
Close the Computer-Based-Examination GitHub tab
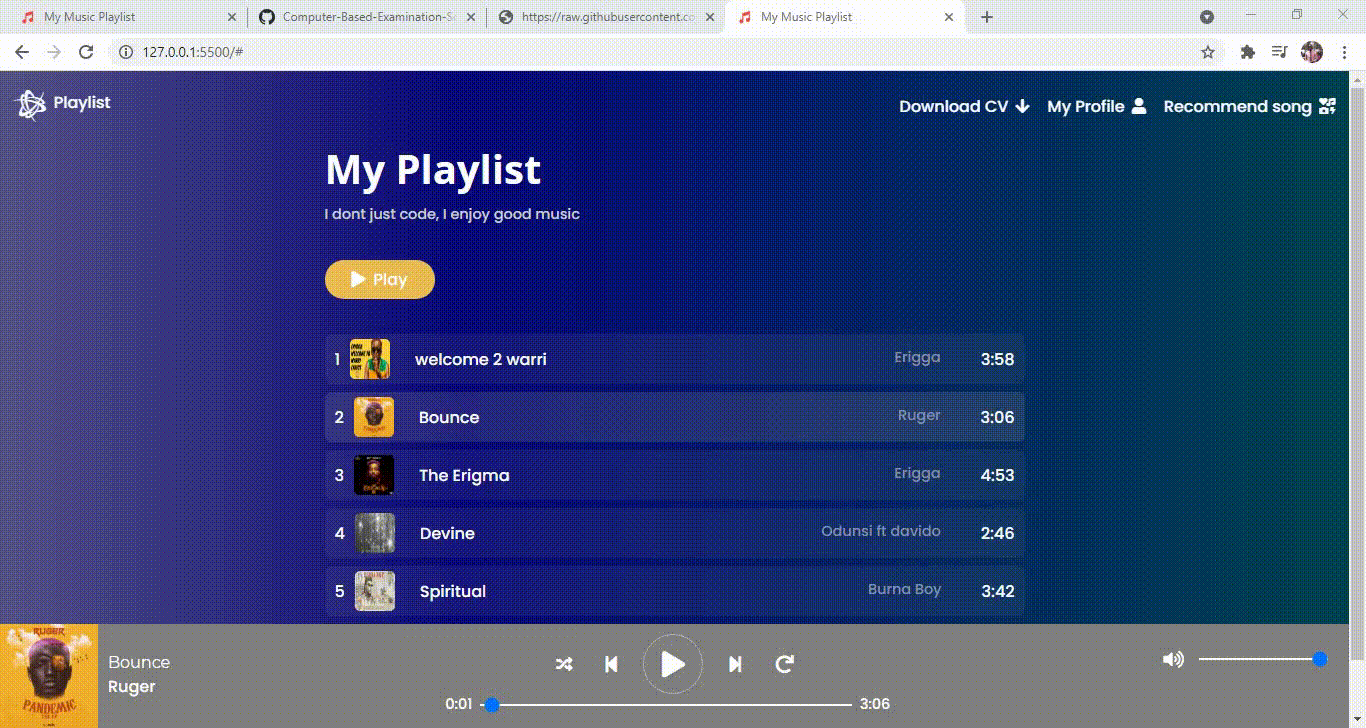[x=471, y=17]
